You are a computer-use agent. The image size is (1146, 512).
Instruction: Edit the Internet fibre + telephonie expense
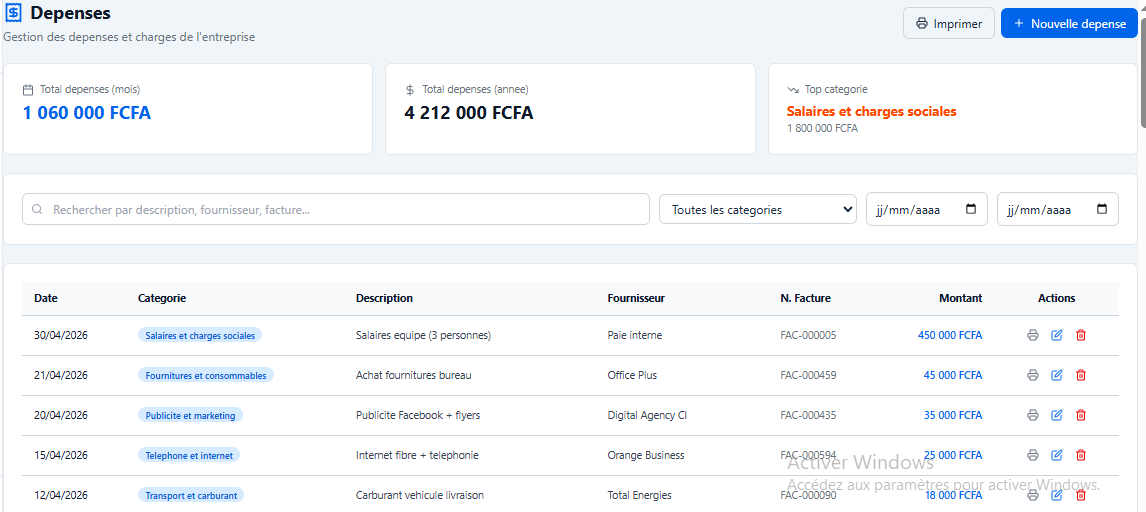[x=1056, y=455]
